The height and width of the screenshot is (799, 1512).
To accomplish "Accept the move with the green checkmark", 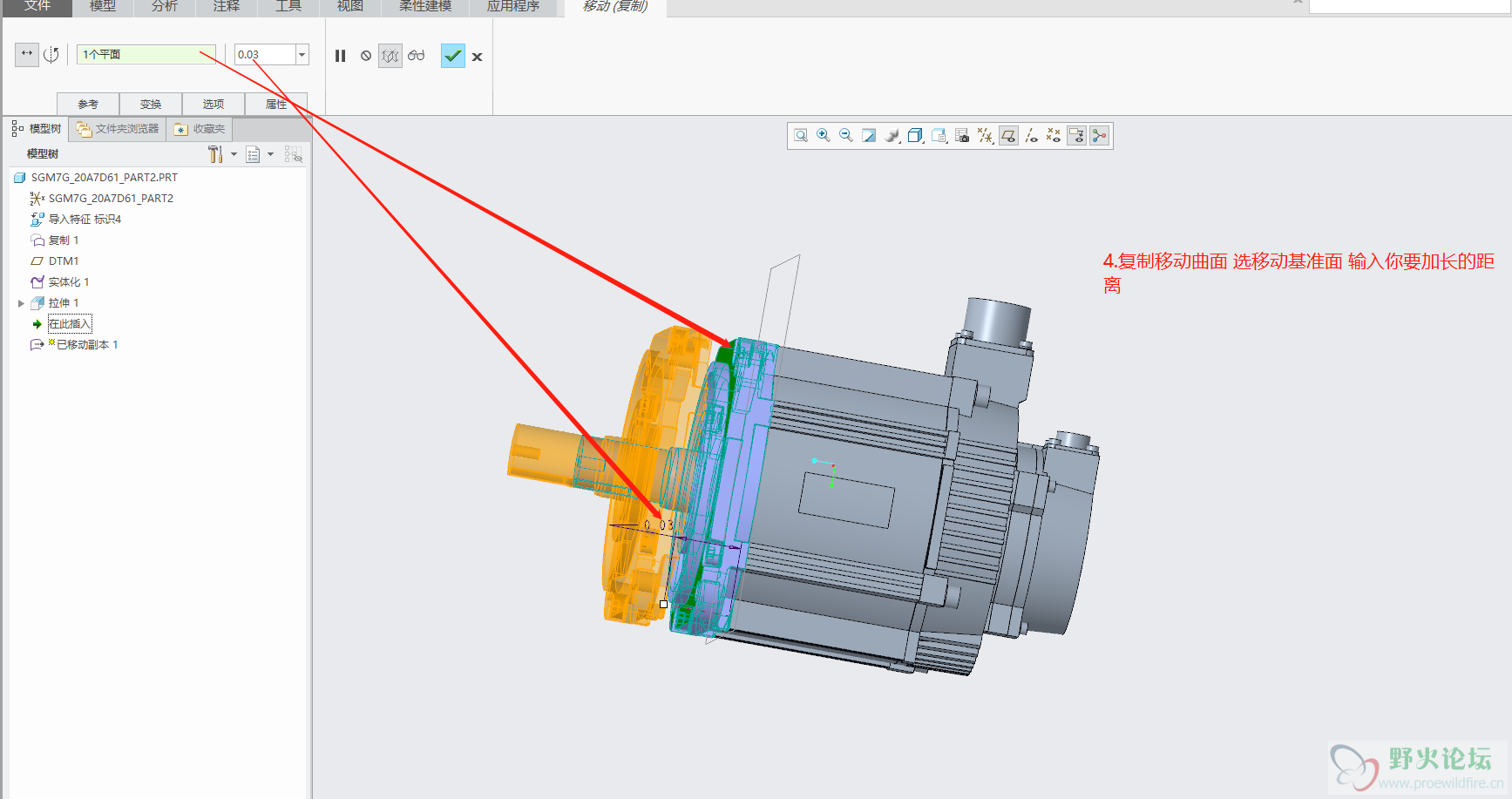I will coord(452,56).
